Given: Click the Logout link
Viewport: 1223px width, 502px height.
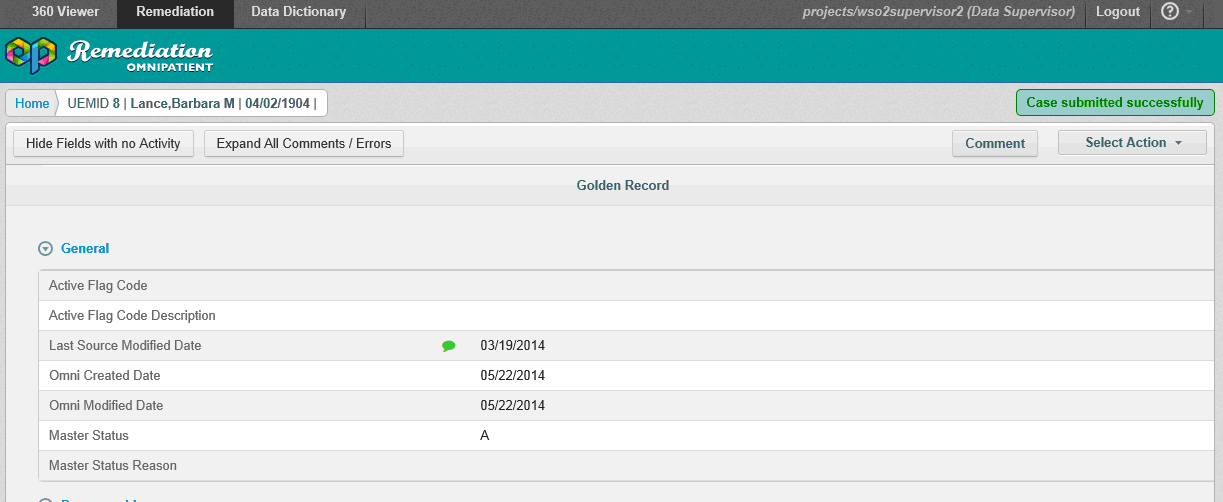Looking at the screenshot, I should pos(1117,12).
